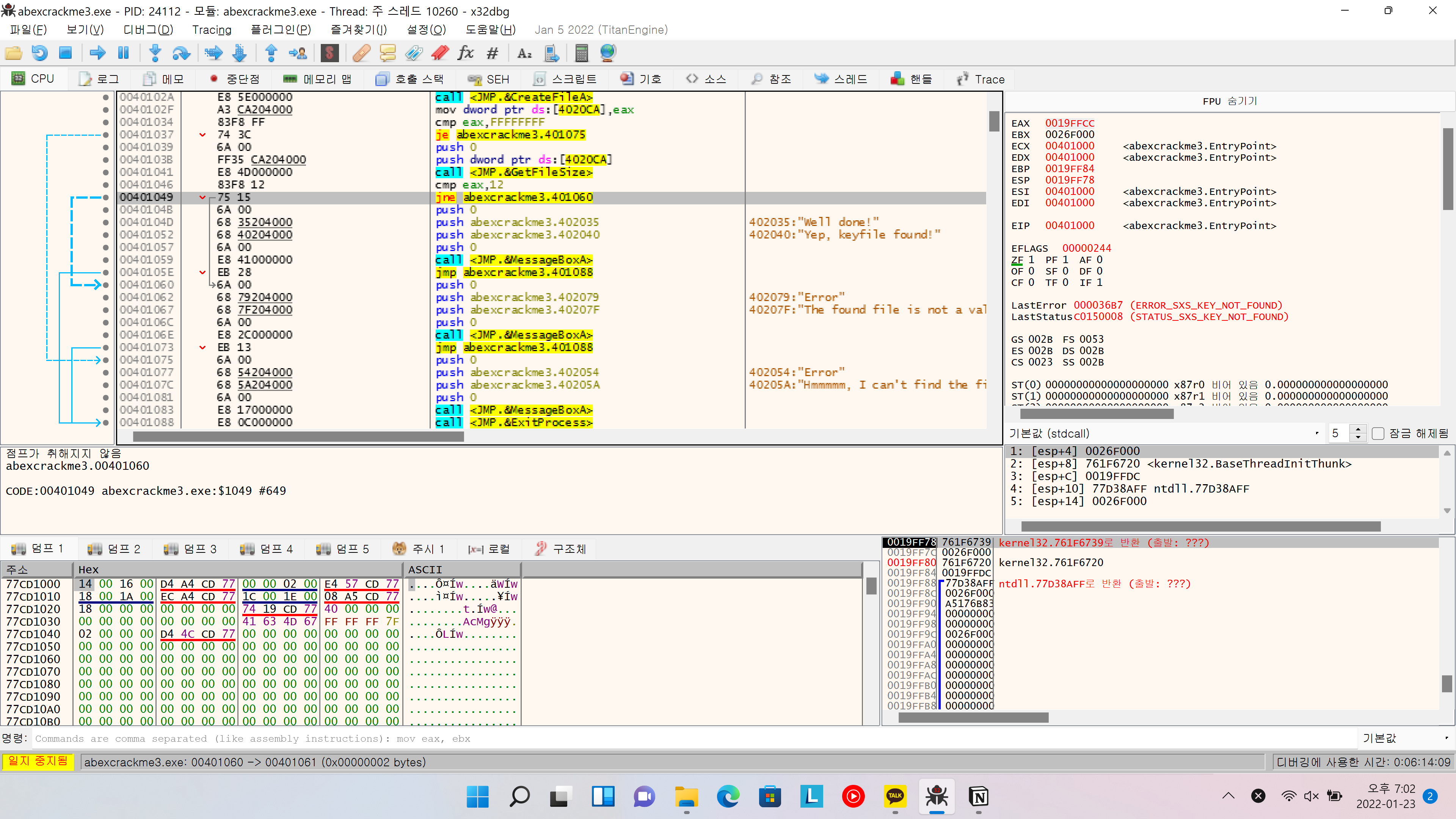
Task: Click the Pause execution icon
Action: click(123, 53)
